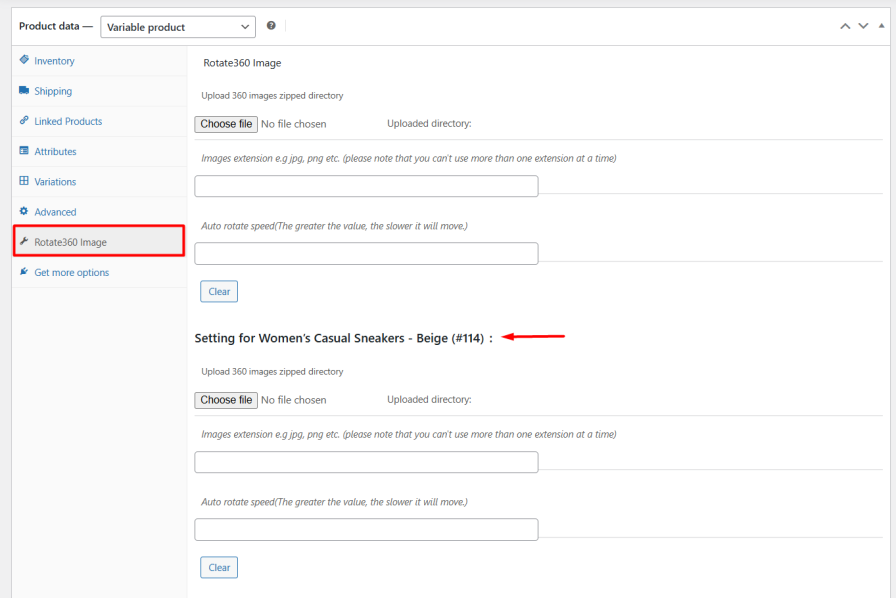Focus Images extension input for Beige (#114)

click(x=366, y=463)
